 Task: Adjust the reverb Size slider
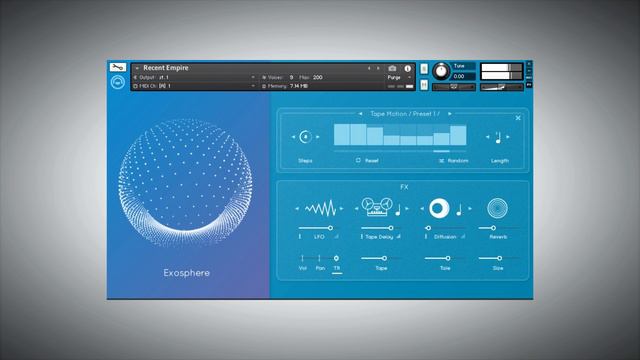click(x=498, y=258)
